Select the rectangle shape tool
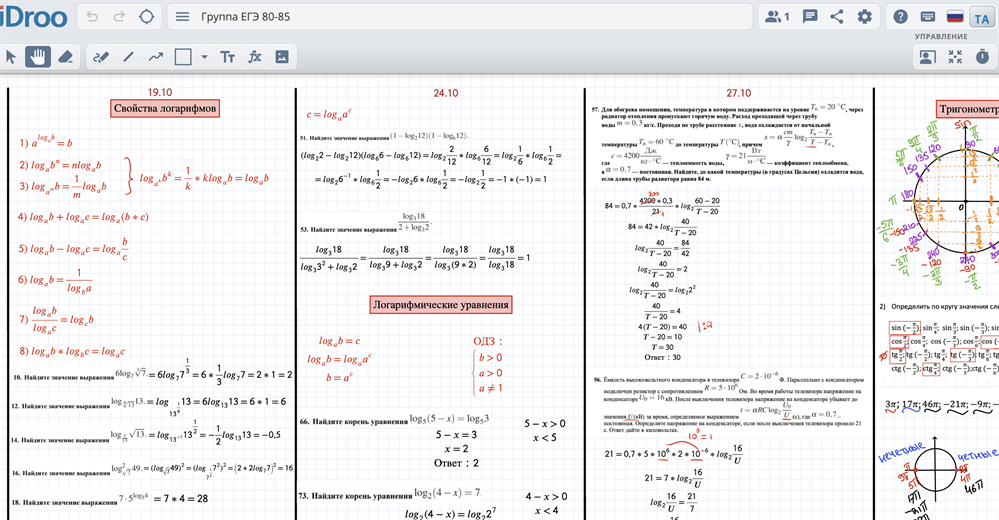The height and width of the screenshot is (520, 999). (183, 57)
